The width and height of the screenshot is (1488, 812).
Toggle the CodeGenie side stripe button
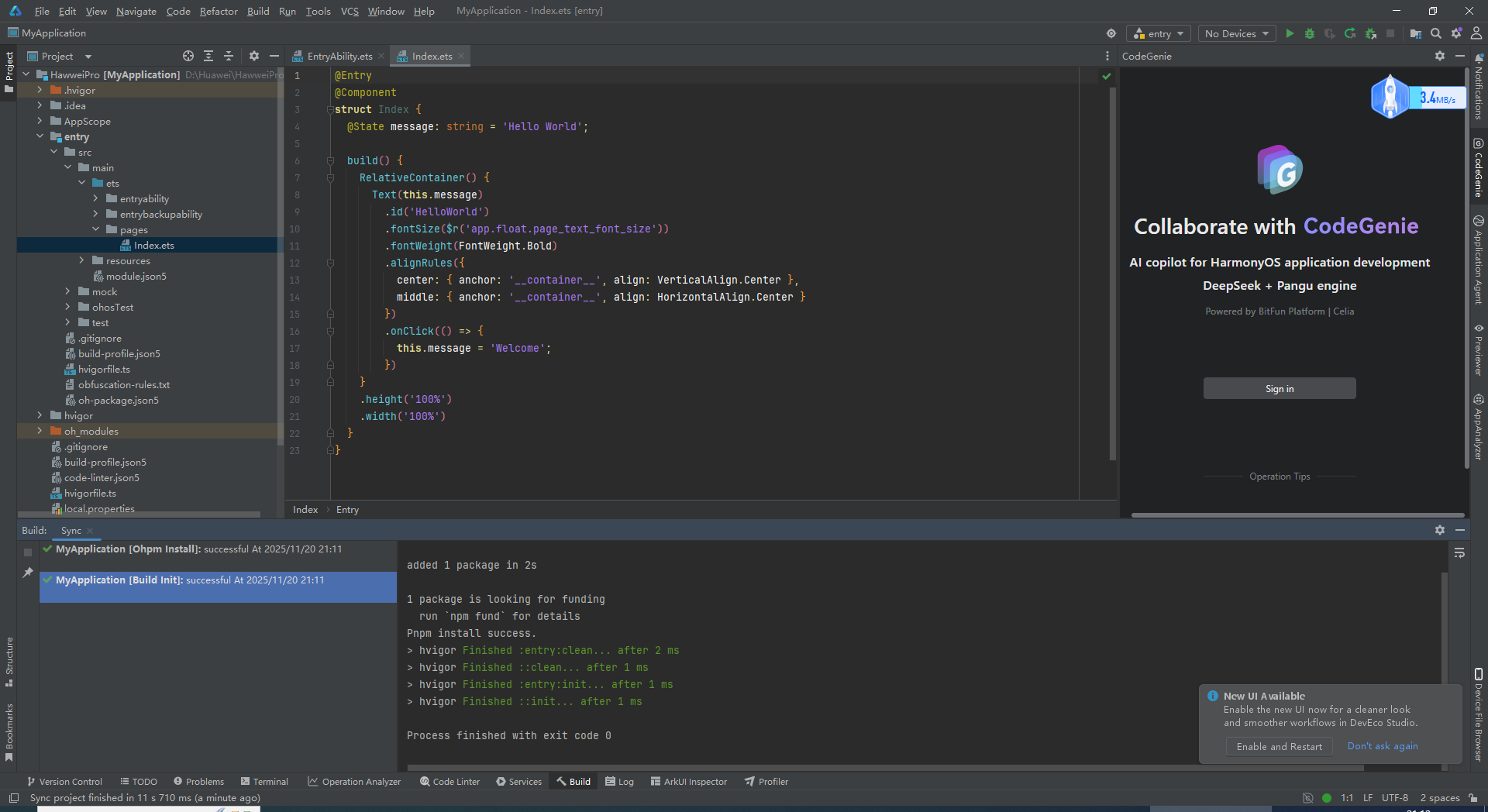coord(1479,167)
